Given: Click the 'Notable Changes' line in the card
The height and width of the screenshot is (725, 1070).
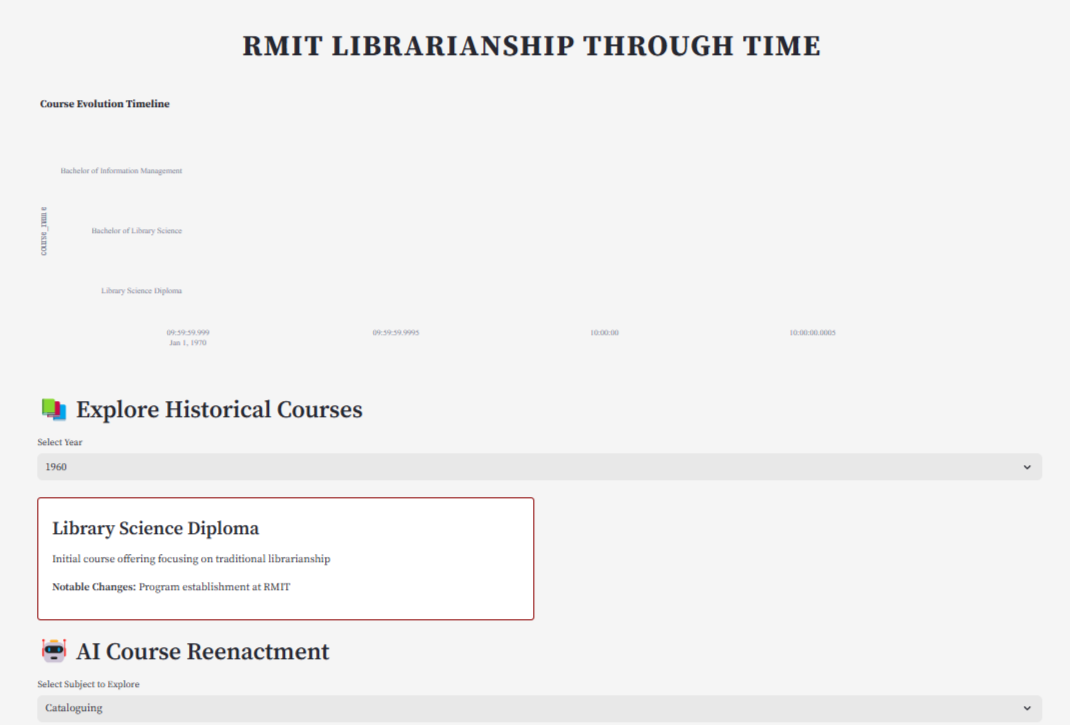Looking at the screenshot, I should [171, 586].
